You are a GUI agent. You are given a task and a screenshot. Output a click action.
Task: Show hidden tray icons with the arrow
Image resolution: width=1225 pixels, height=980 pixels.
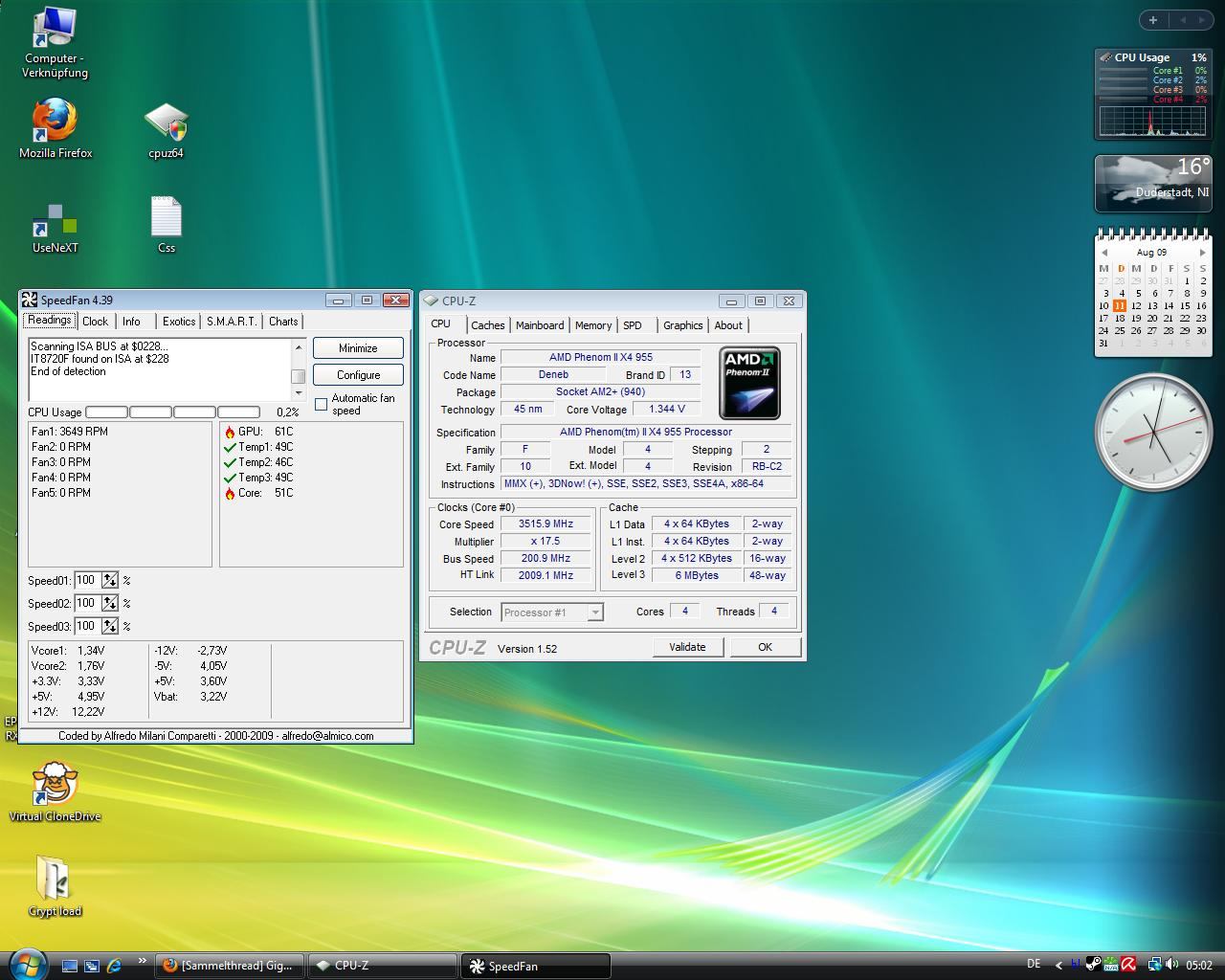click(1058, 965)
